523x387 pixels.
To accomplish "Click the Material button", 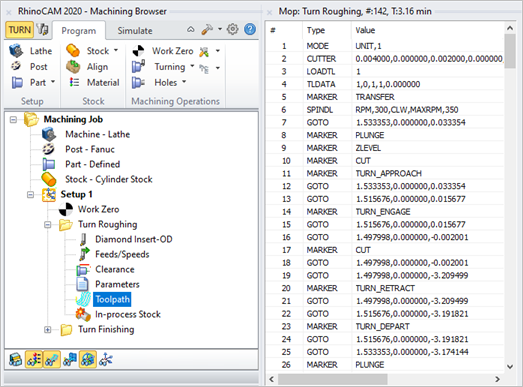I will point(94,82).
